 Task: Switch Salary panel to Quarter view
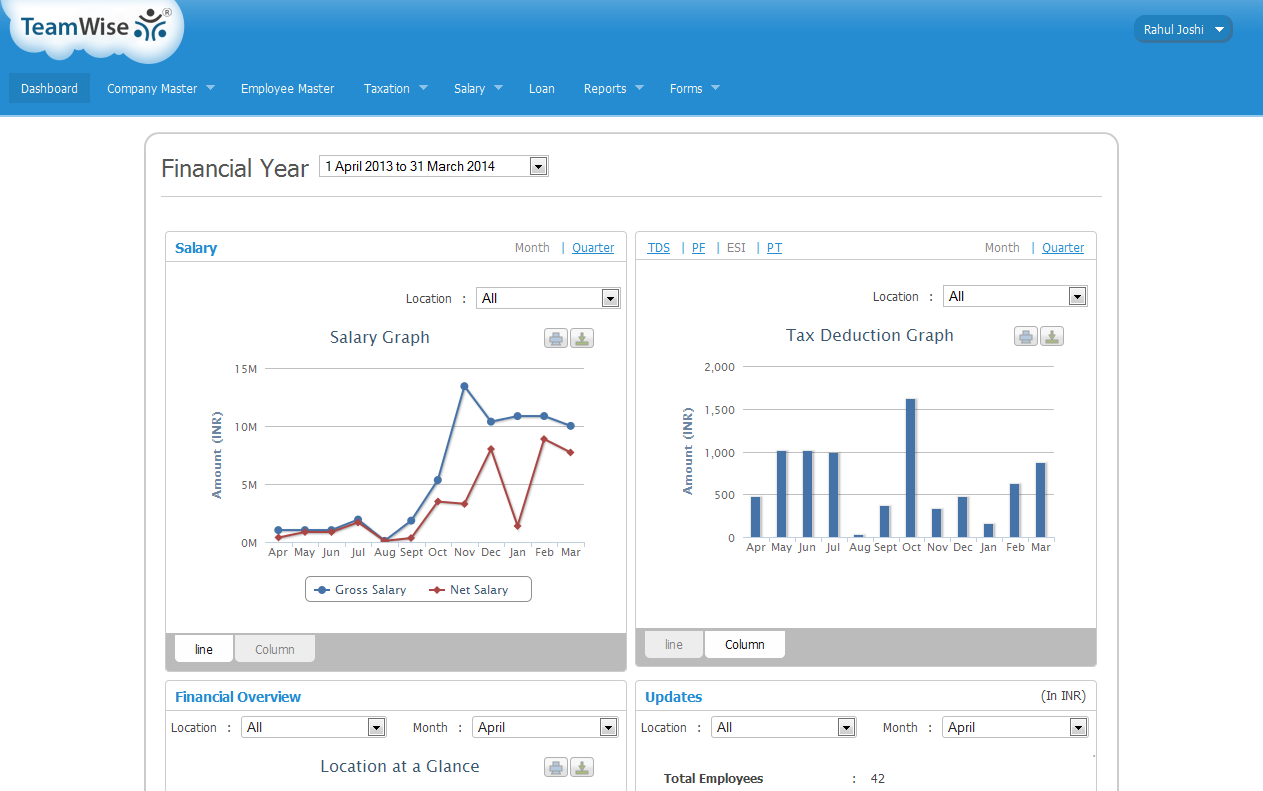coord(593,248)
